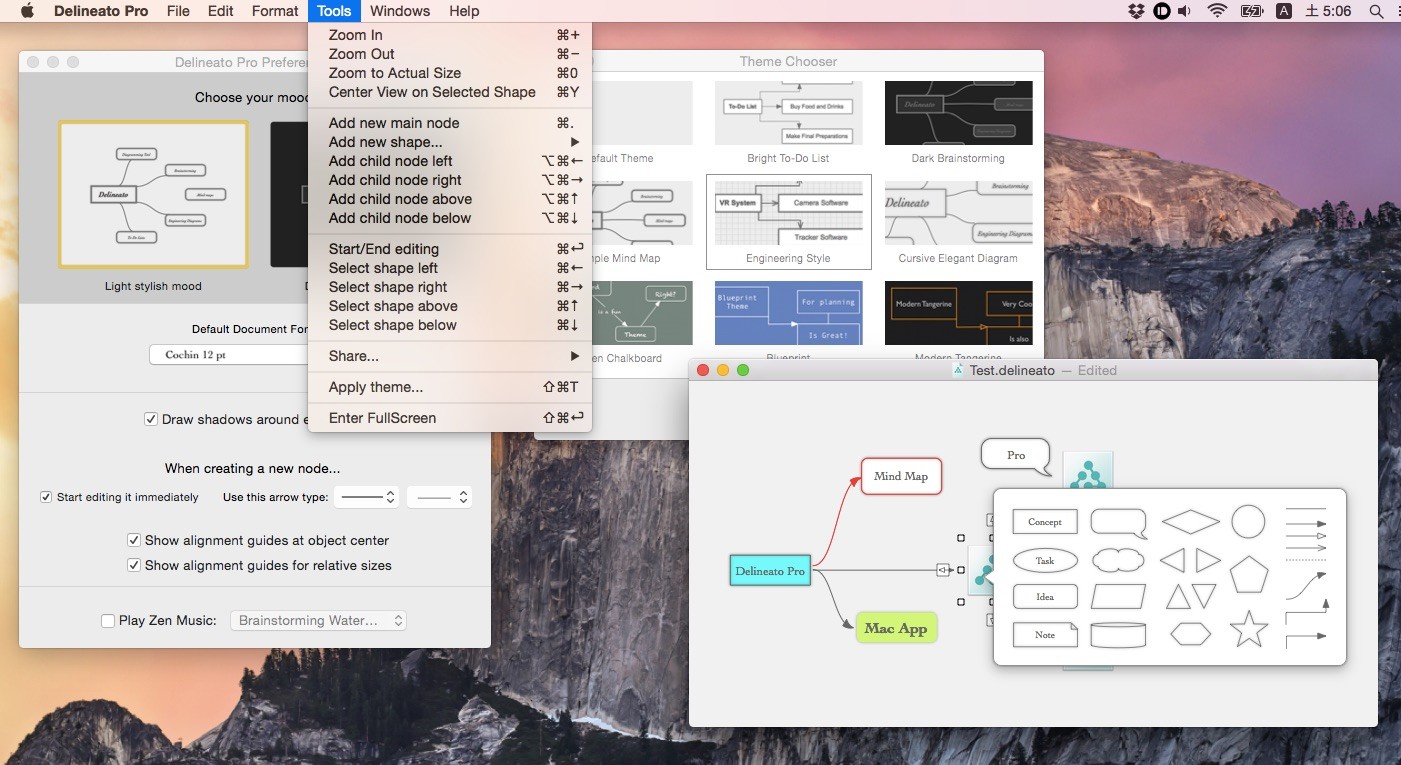Select the Light stylish mood thumbnail
The width and height of the screenshot is (1401, 765).
tap(153, 195)
